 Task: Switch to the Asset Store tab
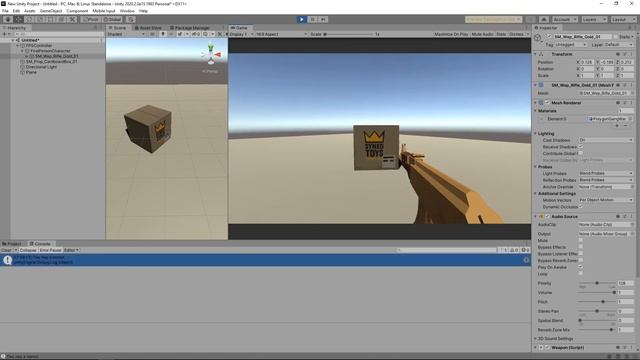point(148,28)
